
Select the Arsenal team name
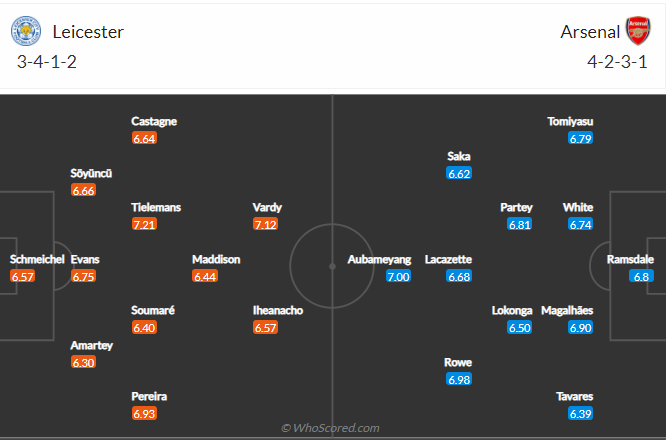(x=590, y=32)
